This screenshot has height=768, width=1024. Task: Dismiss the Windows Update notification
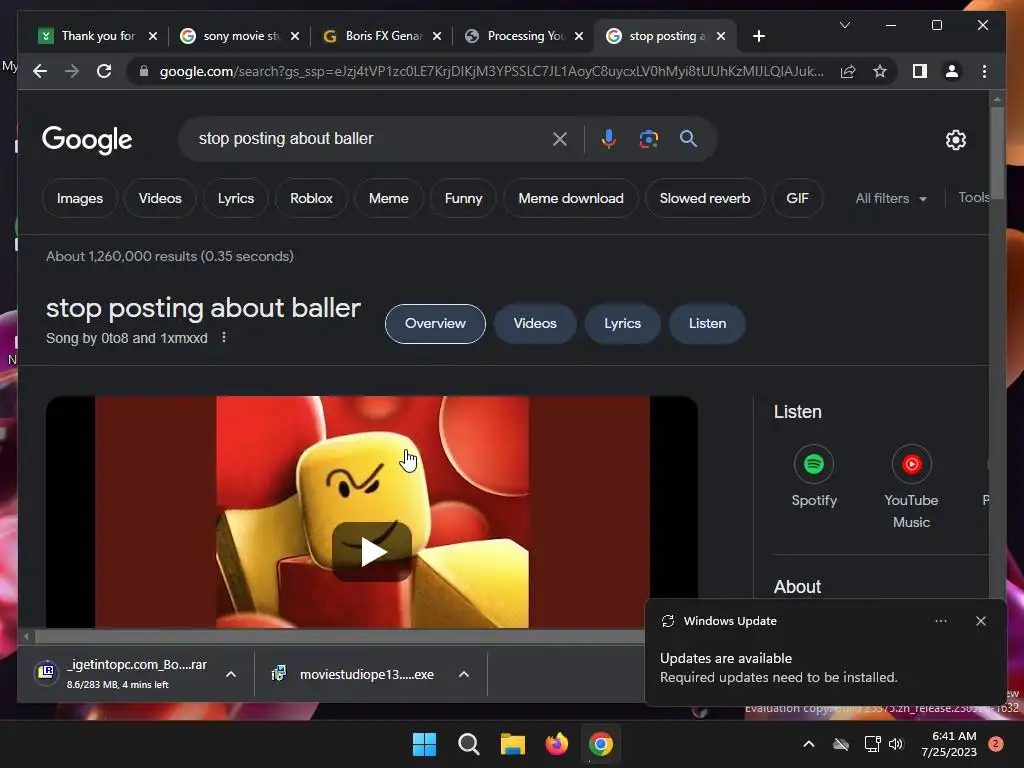[981, 621]
